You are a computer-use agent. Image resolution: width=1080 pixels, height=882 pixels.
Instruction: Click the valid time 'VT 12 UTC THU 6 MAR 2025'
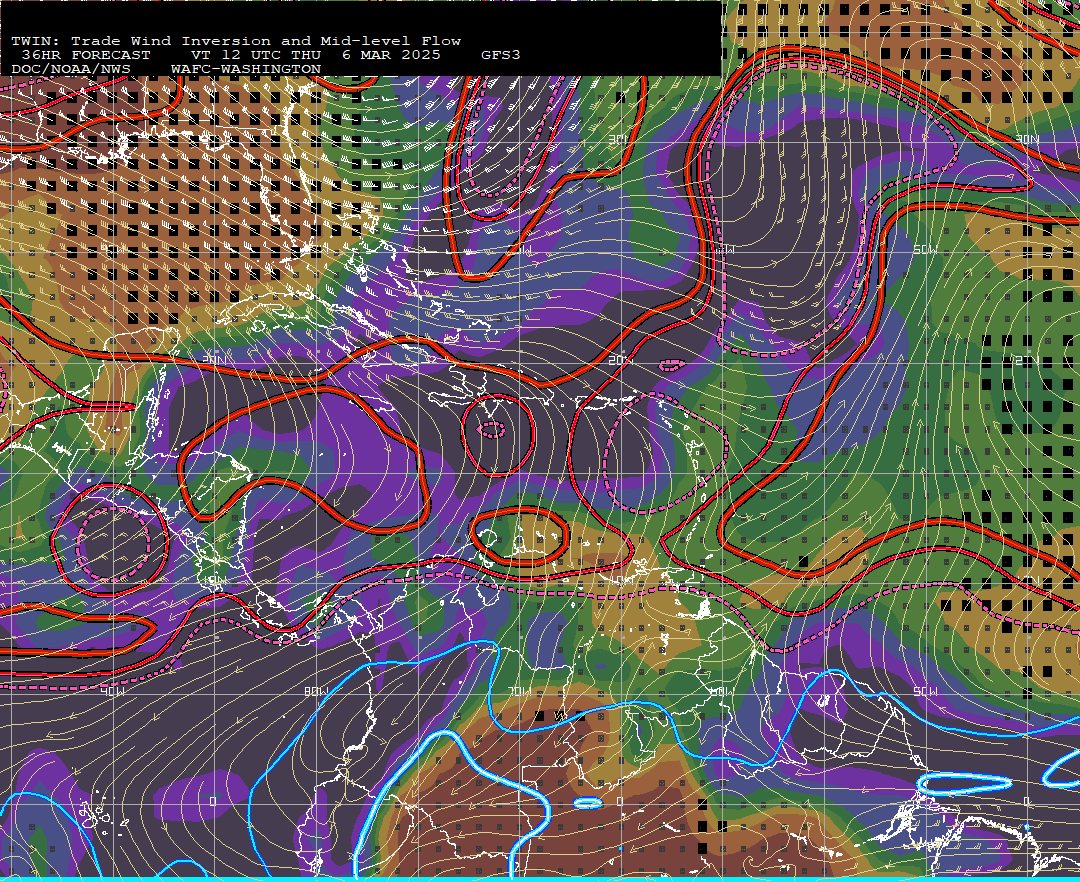(x=316, y=55)
